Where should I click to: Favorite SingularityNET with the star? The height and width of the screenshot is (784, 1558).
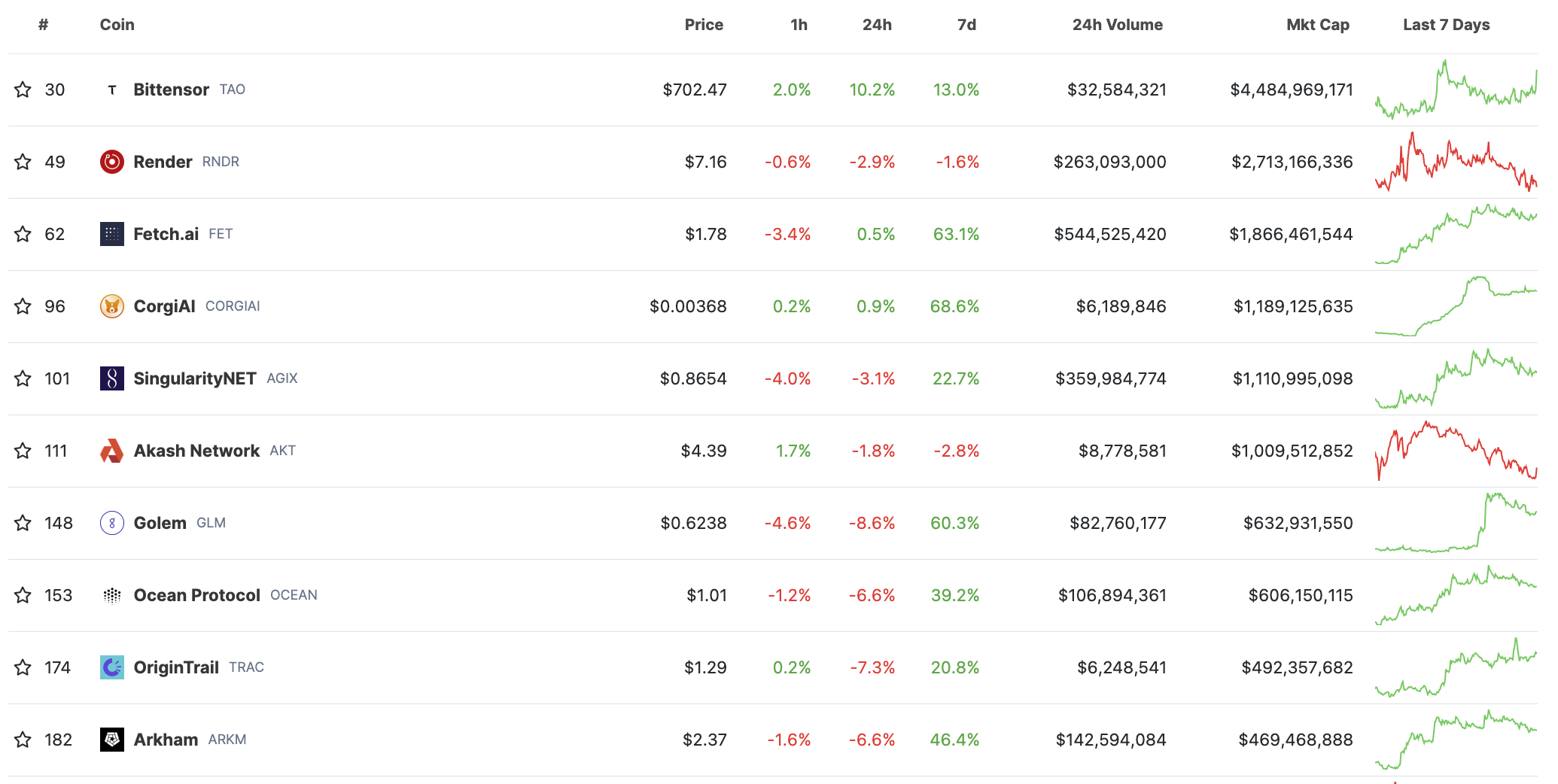coord(23,378)
